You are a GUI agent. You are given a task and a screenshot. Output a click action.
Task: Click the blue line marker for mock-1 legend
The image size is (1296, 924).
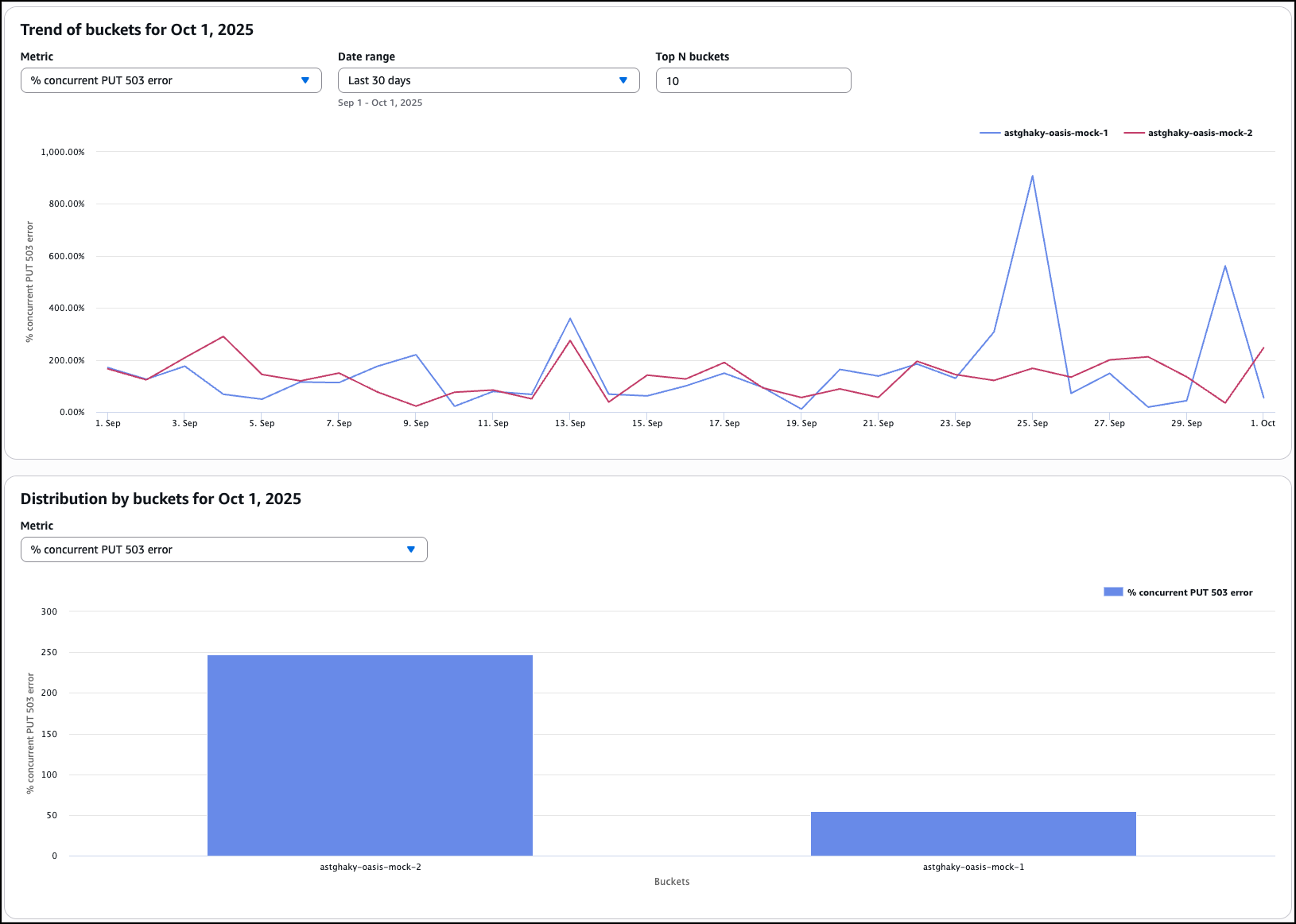(x=990, y=133)
